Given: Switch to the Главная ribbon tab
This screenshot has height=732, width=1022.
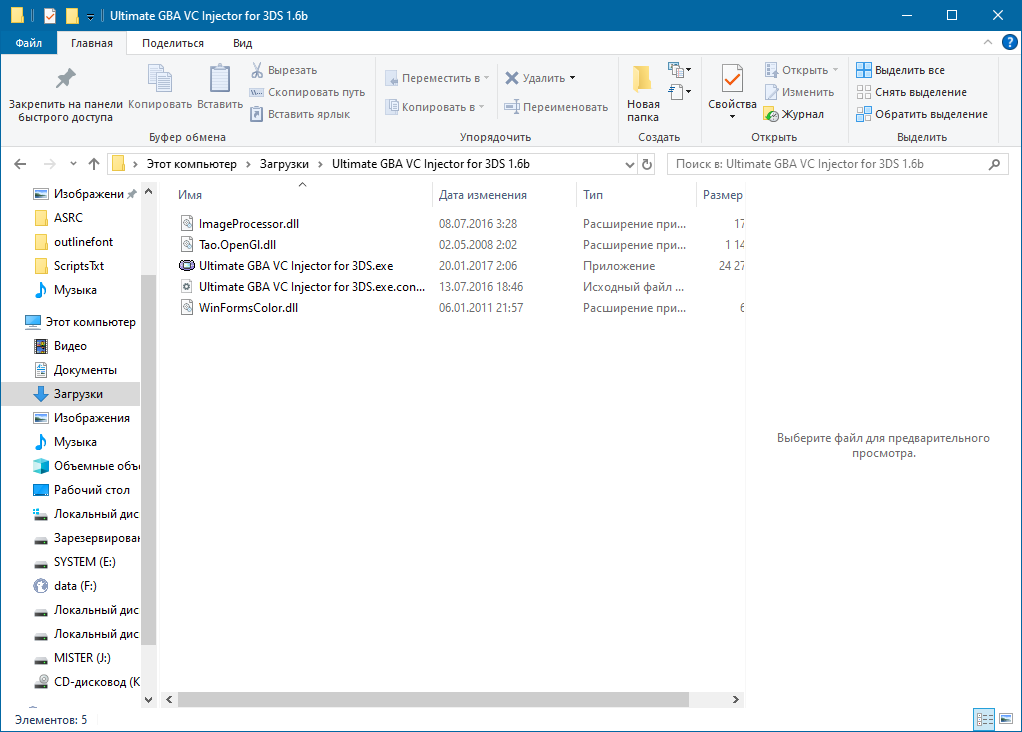Looking at the screenshot, I should tap(92, 43).
